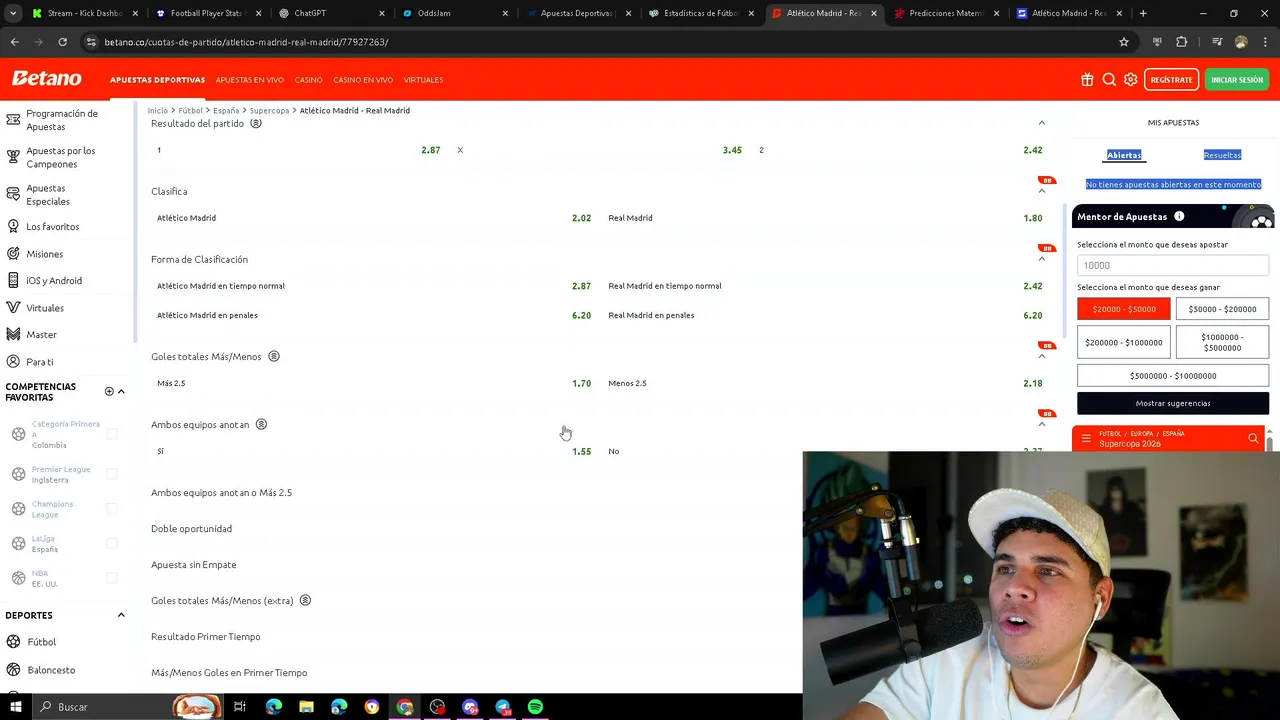Tick Categoría Primera A Colombia checkbox
This screenshot has width=1280, height=720.
[x=112, y=434]
